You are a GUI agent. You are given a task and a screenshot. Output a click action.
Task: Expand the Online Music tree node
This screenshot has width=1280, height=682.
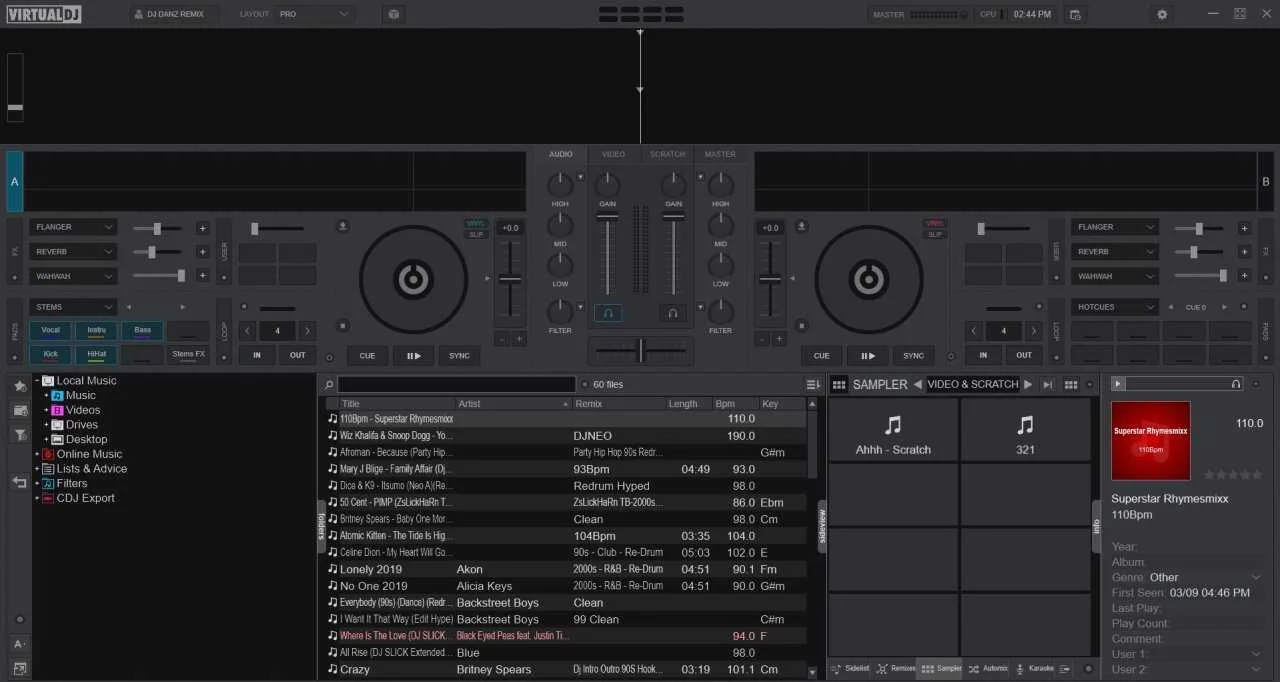[x=37, y=454]
